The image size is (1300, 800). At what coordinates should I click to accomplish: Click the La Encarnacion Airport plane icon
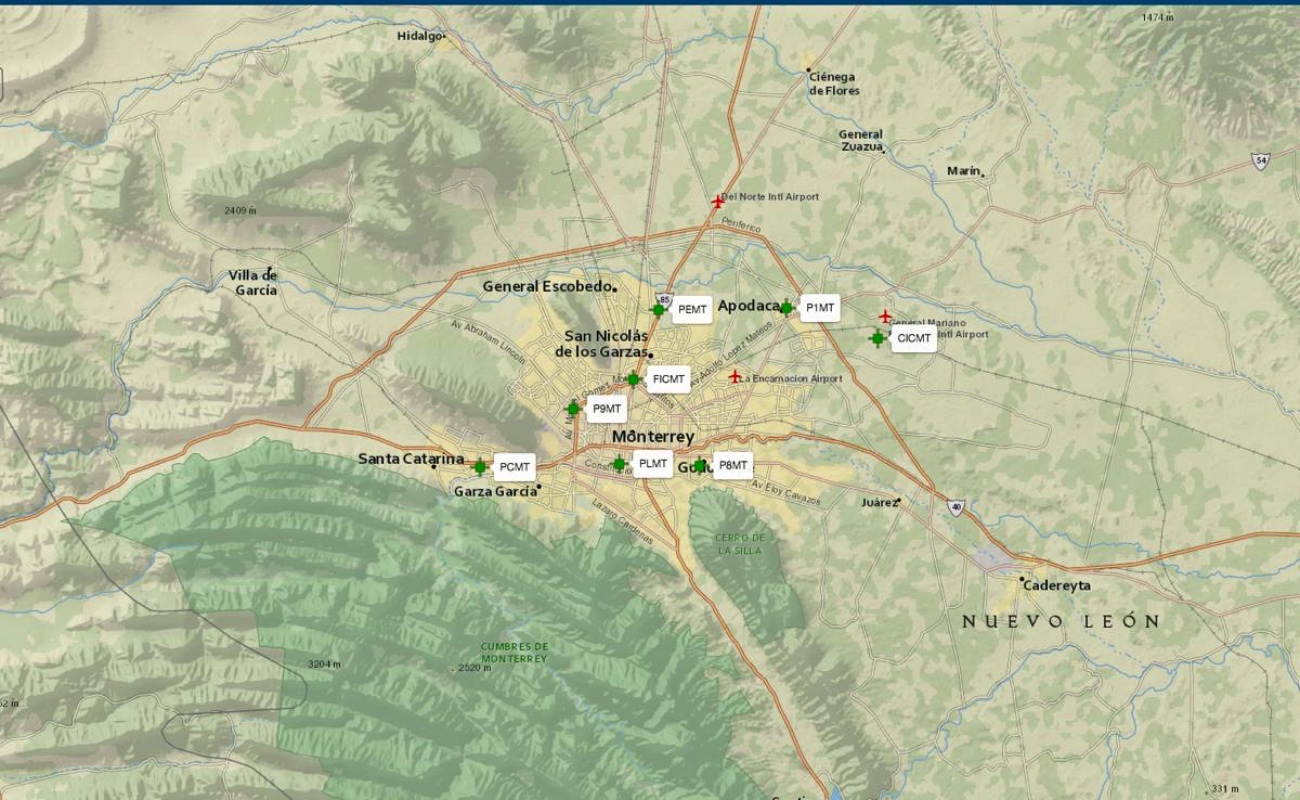coord(735,377)
